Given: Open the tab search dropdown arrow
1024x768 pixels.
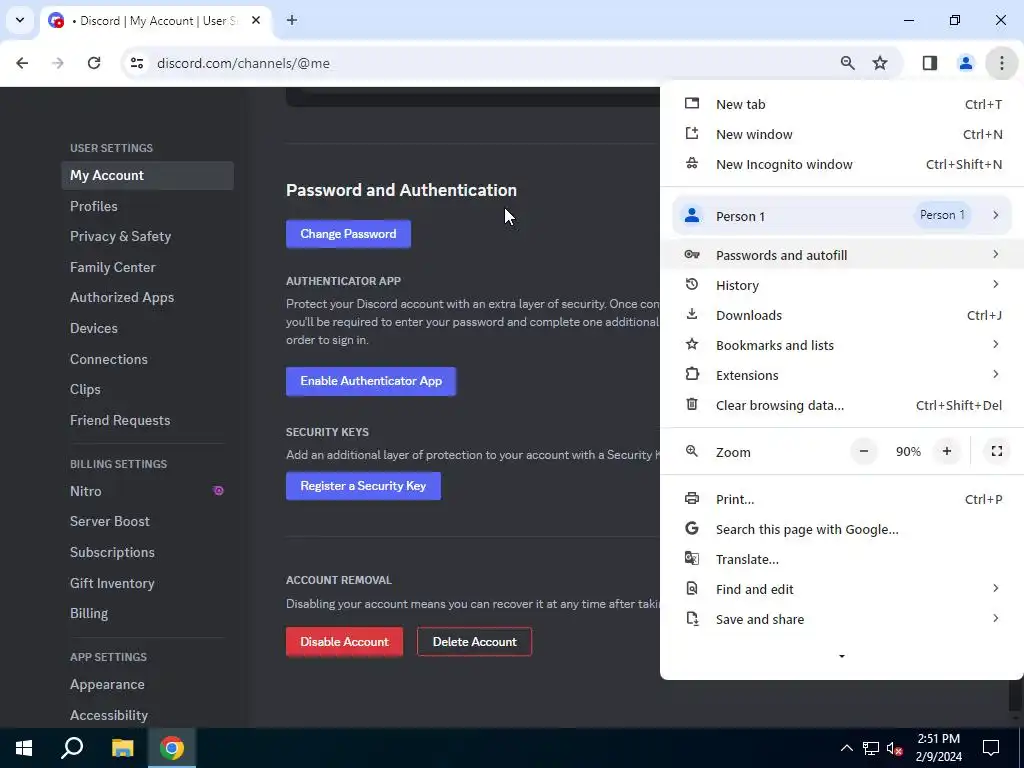Looking at the screenshot, I should [x=20, y=20].
